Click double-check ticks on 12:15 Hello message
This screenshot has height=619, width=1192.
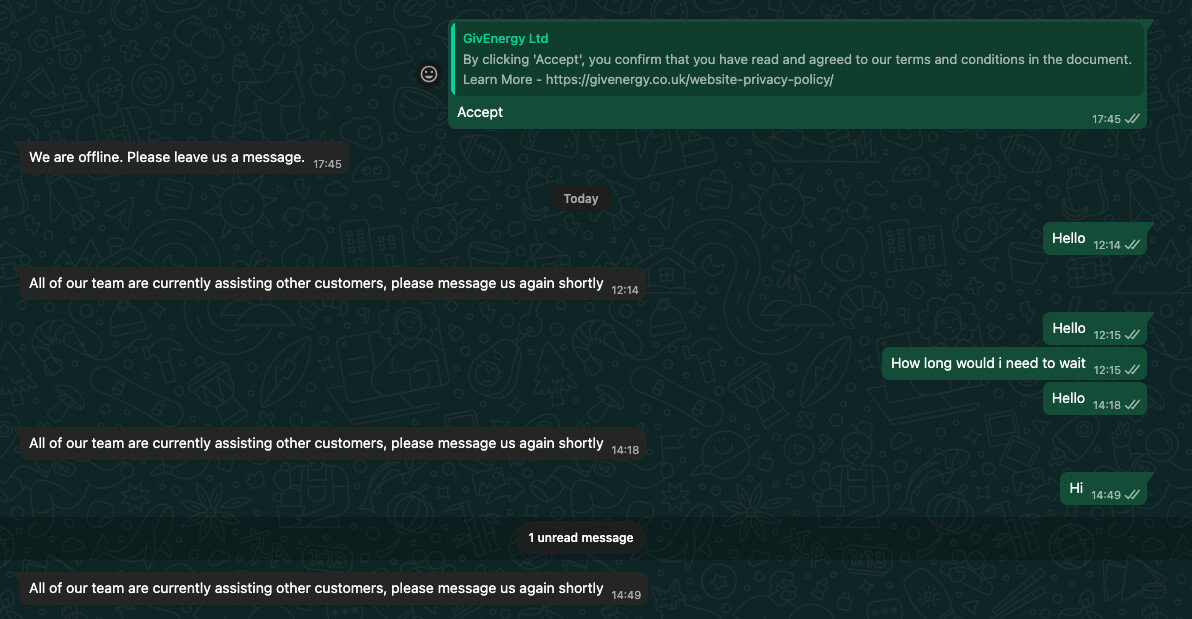[x=1133, y=335]
